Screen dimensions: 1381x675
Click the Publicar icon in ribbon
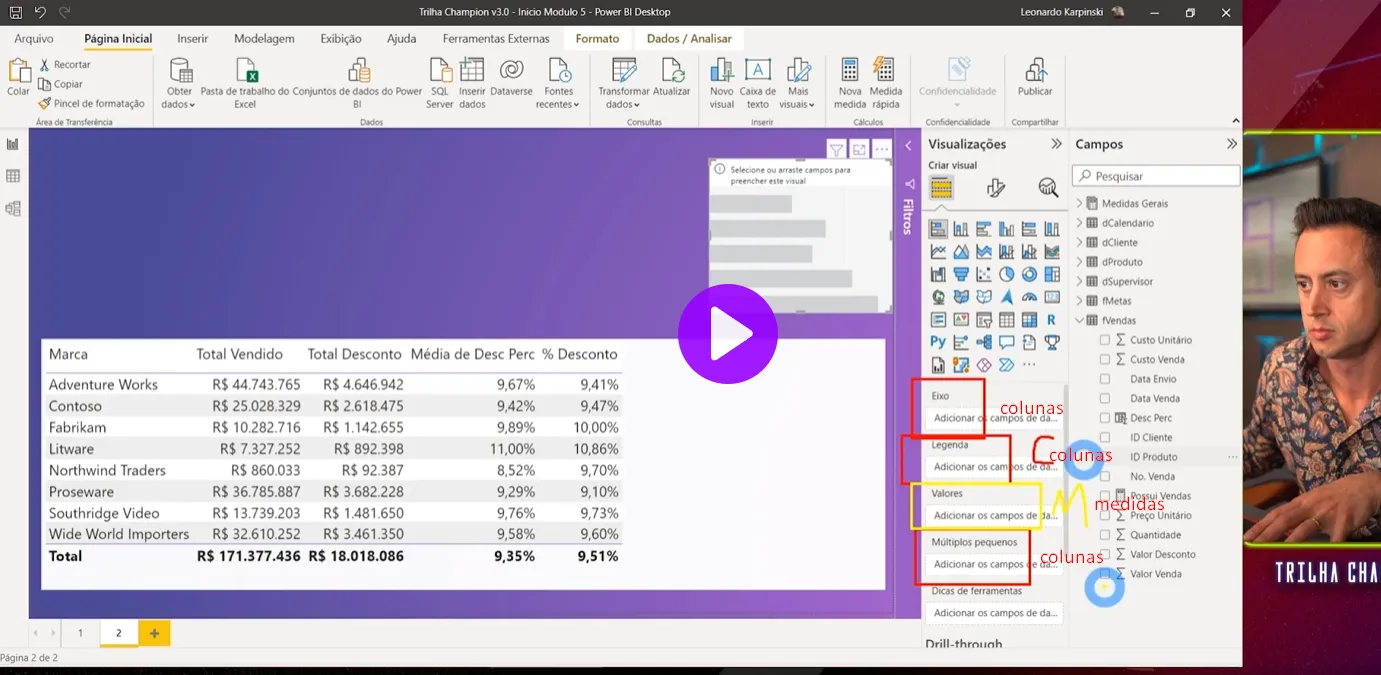1035,72
